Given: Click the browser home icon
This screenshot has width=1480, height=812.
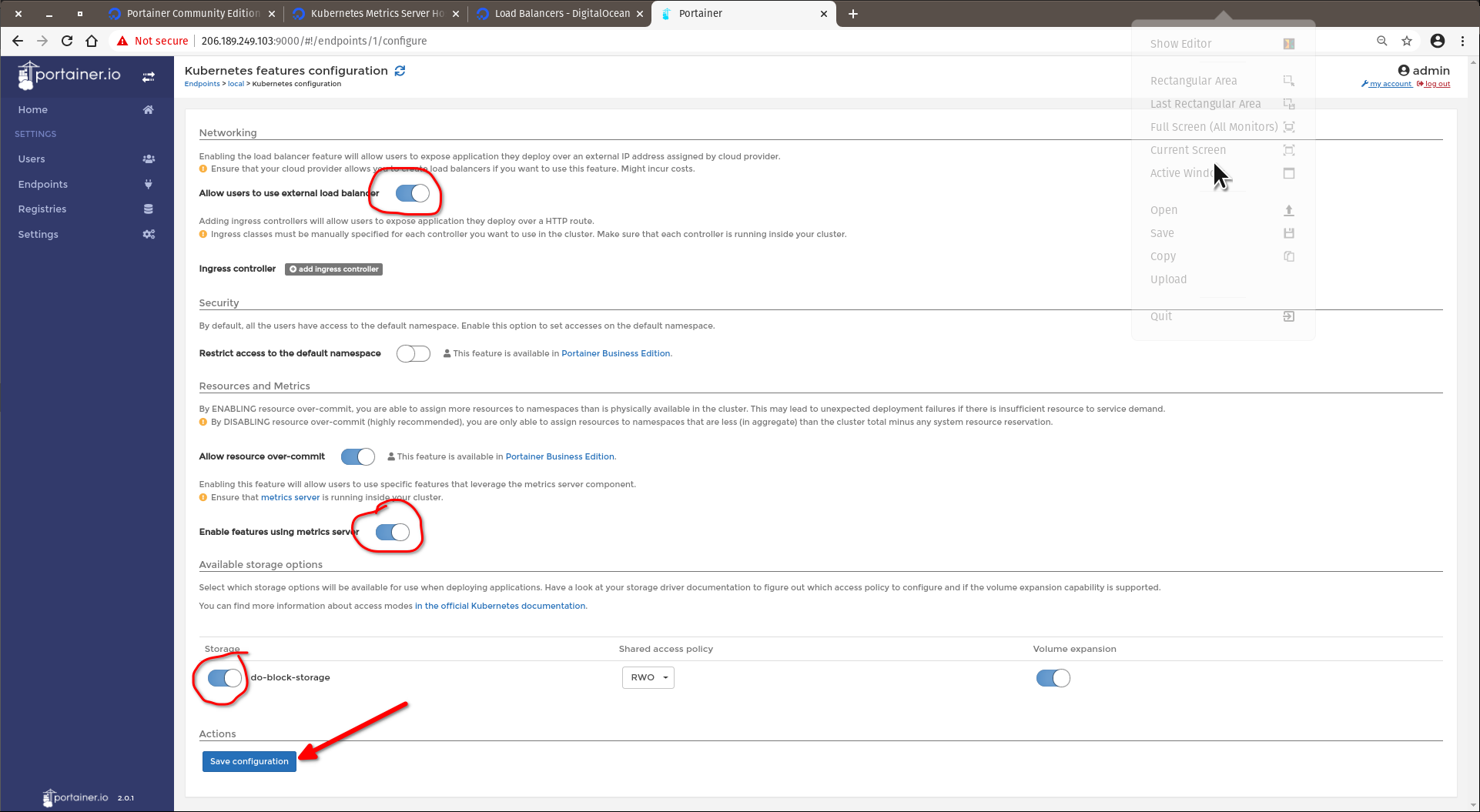Looking at the screenshot, I should (x=92, y=41).
